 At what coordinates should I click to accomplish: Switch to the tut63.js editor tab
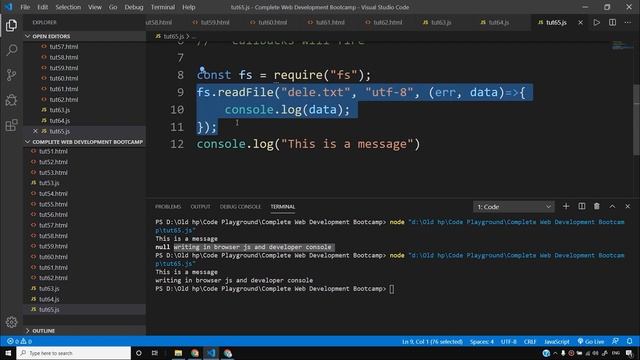click(441, 22)
